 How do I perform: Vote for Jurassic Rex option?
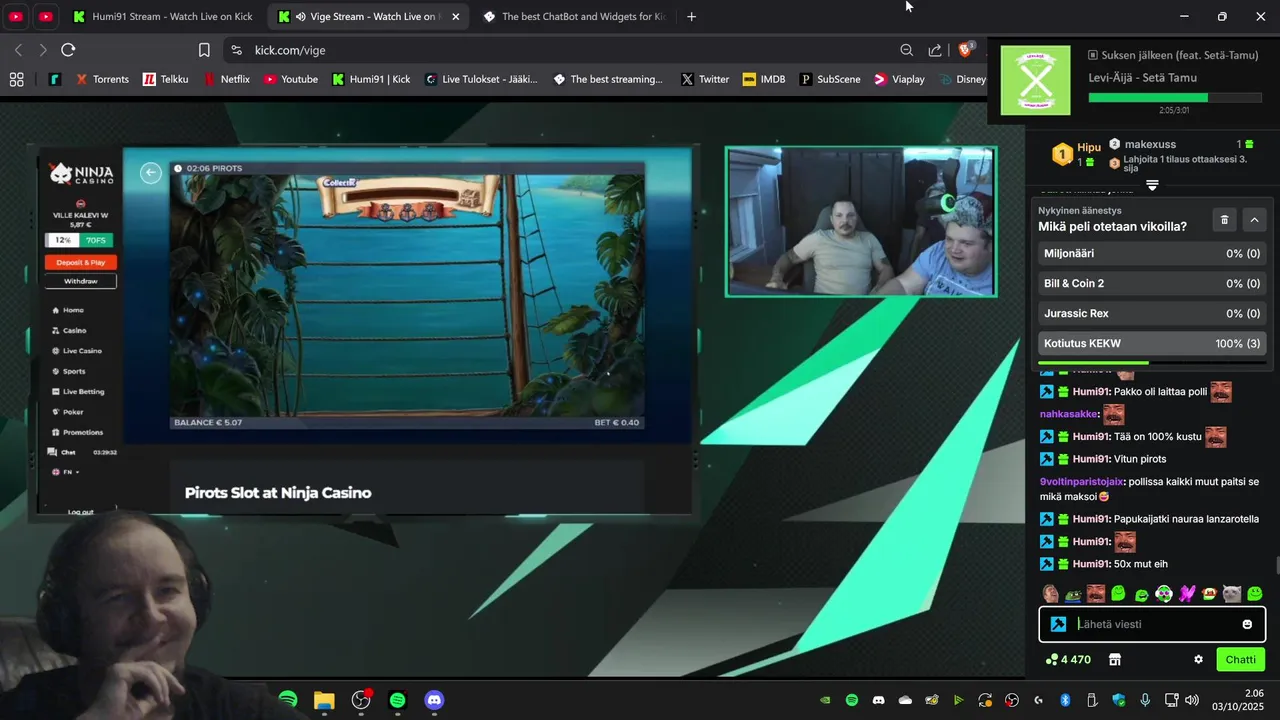(x=1152, y=314)
